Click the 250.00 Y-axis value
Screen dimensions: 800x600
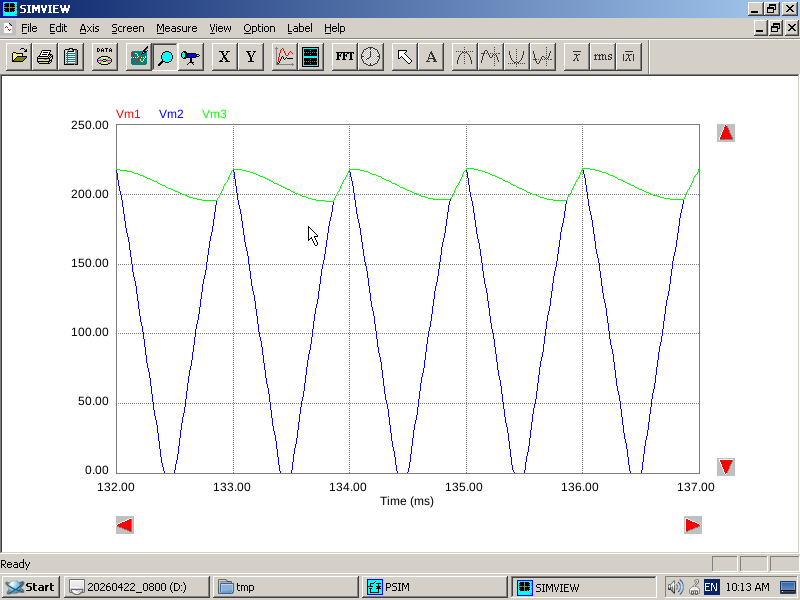tap(90, 125)
